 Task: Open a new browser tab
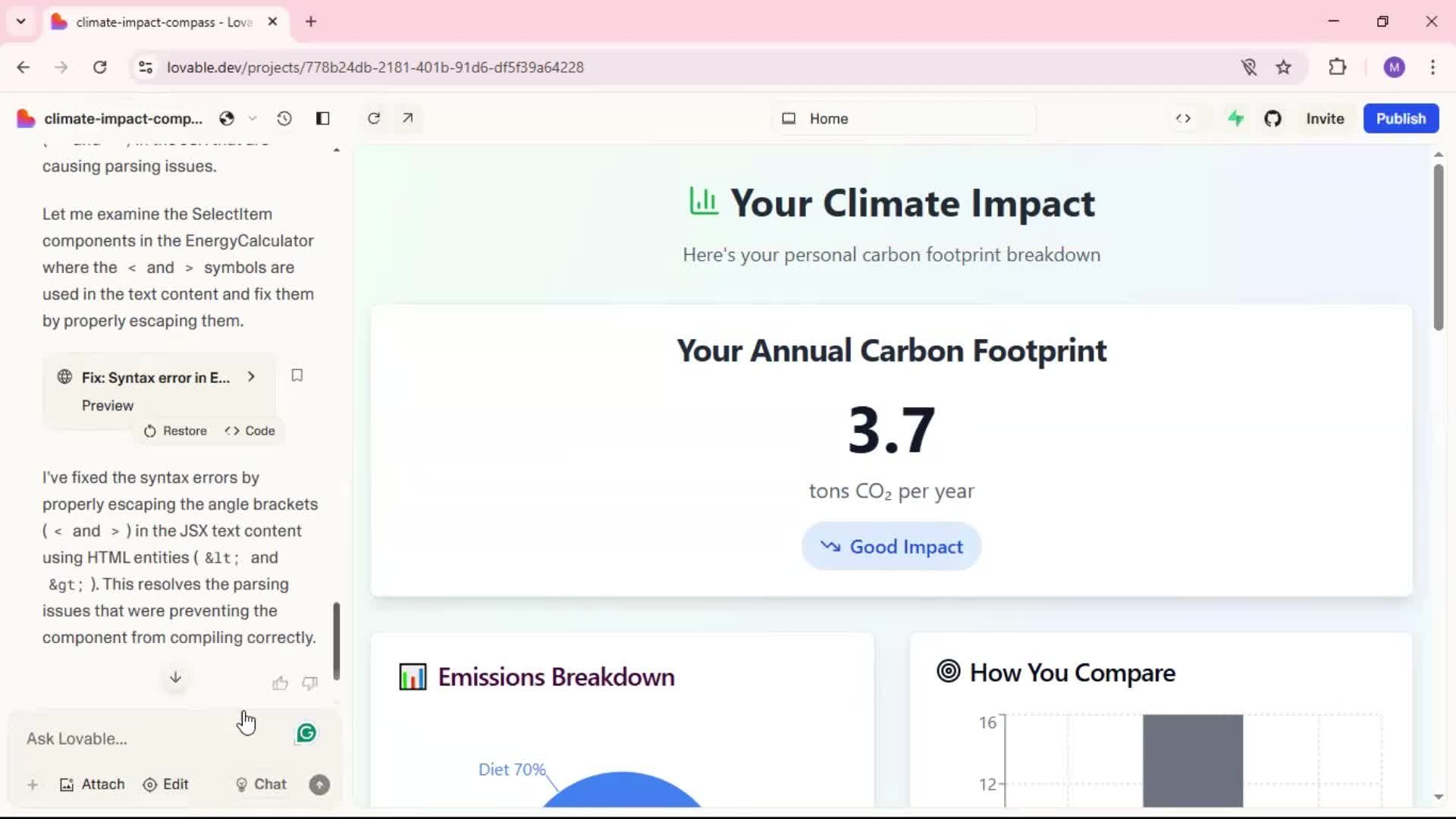click(x=311, y=22)
